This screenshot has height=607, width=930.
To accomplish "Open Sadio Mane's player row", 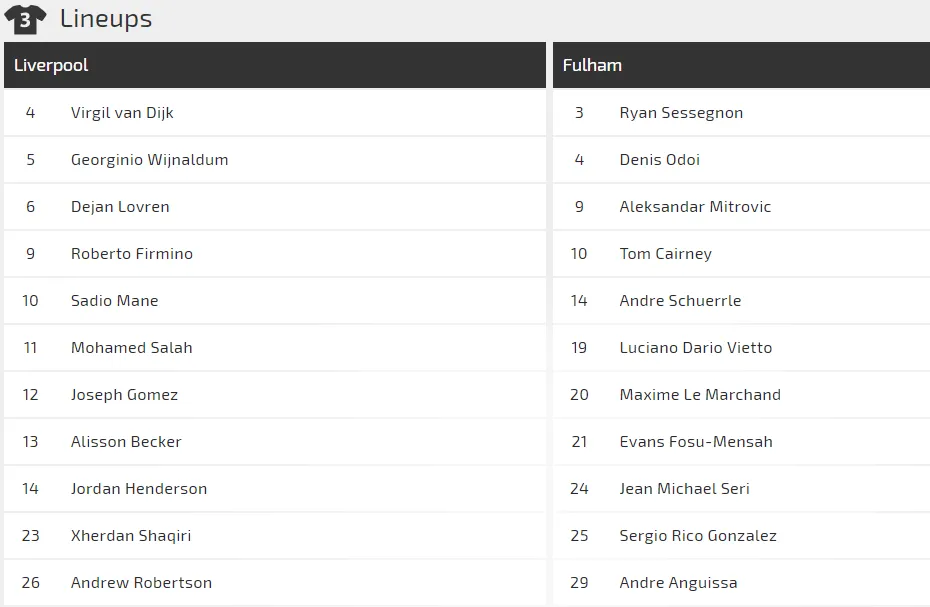I will tap(114, 301).
